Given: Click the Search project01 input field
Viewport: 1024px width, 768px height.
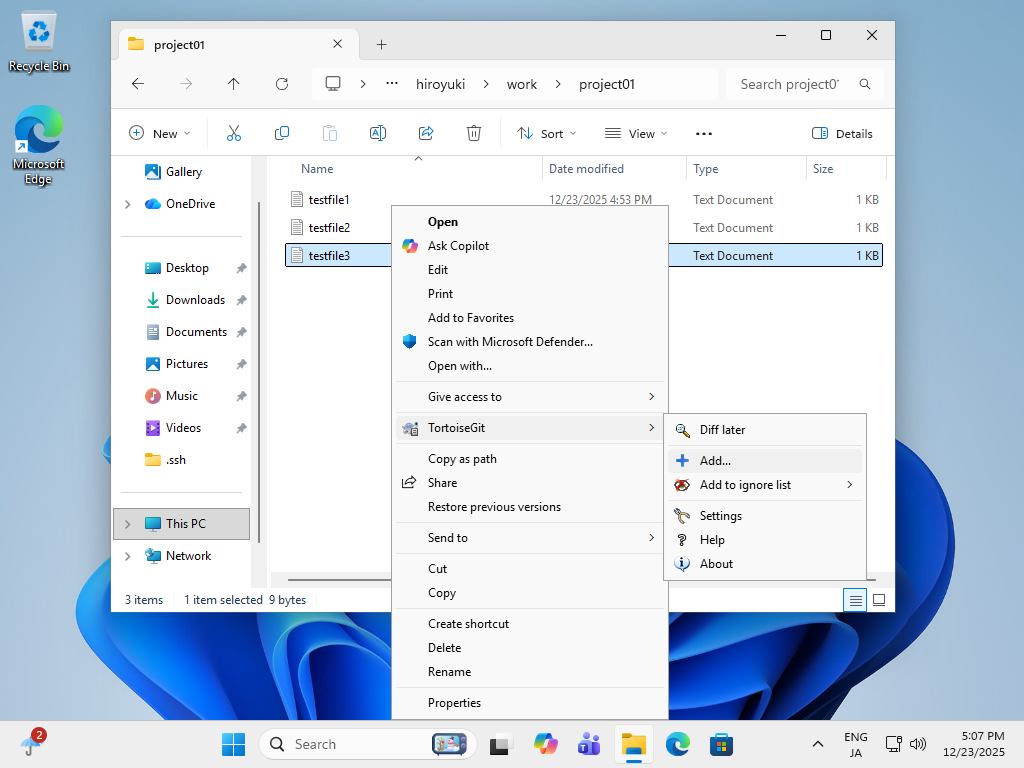Looking at the screenshot, I should (x=790, y=84).
